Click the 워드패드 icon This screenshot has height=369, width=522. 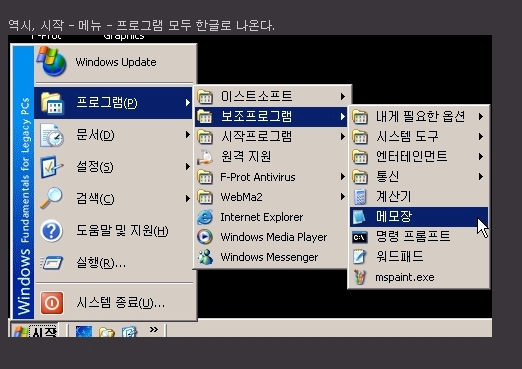(x=360, y=257)
